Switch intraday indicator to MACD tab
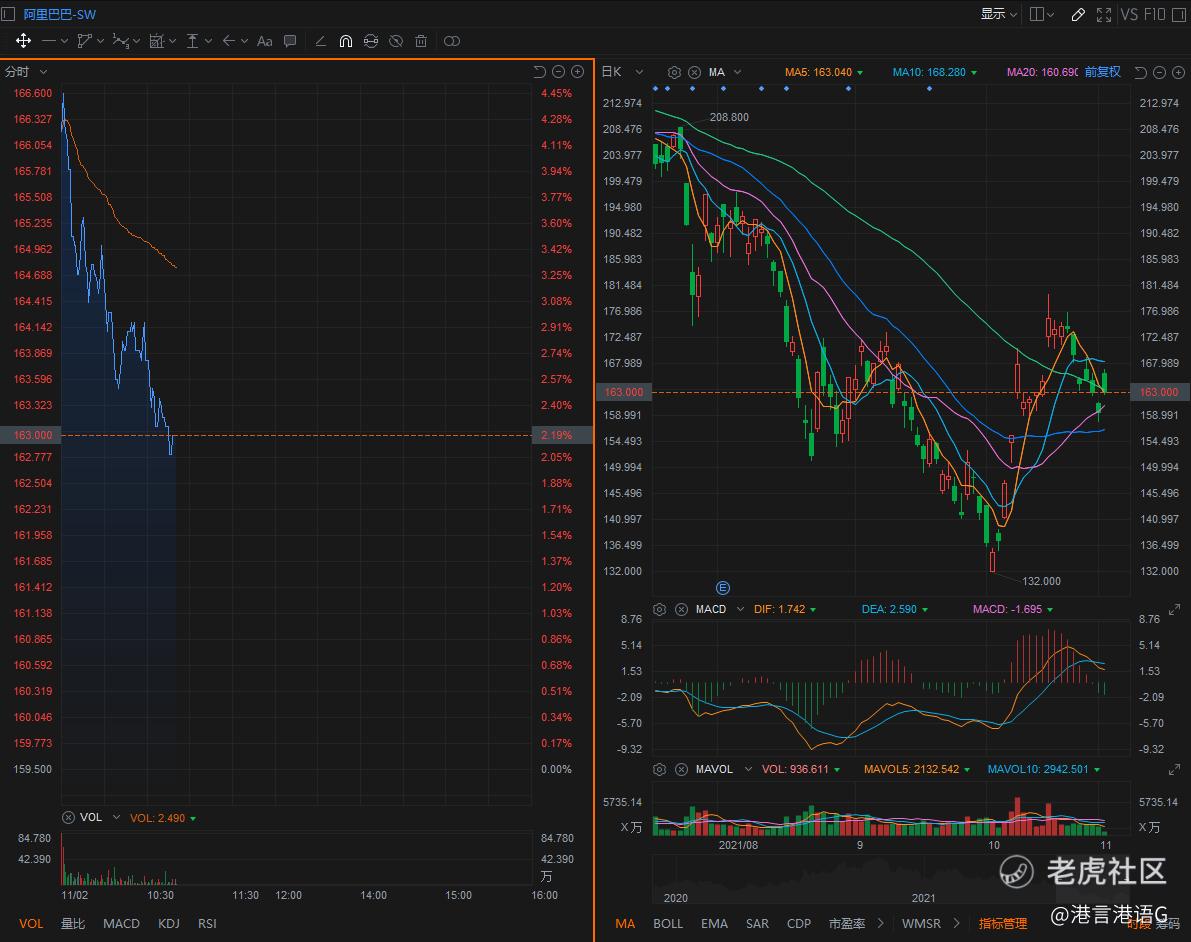Image resolution: width=1191 pixels, height=942 pixels. tap(122, 923)
